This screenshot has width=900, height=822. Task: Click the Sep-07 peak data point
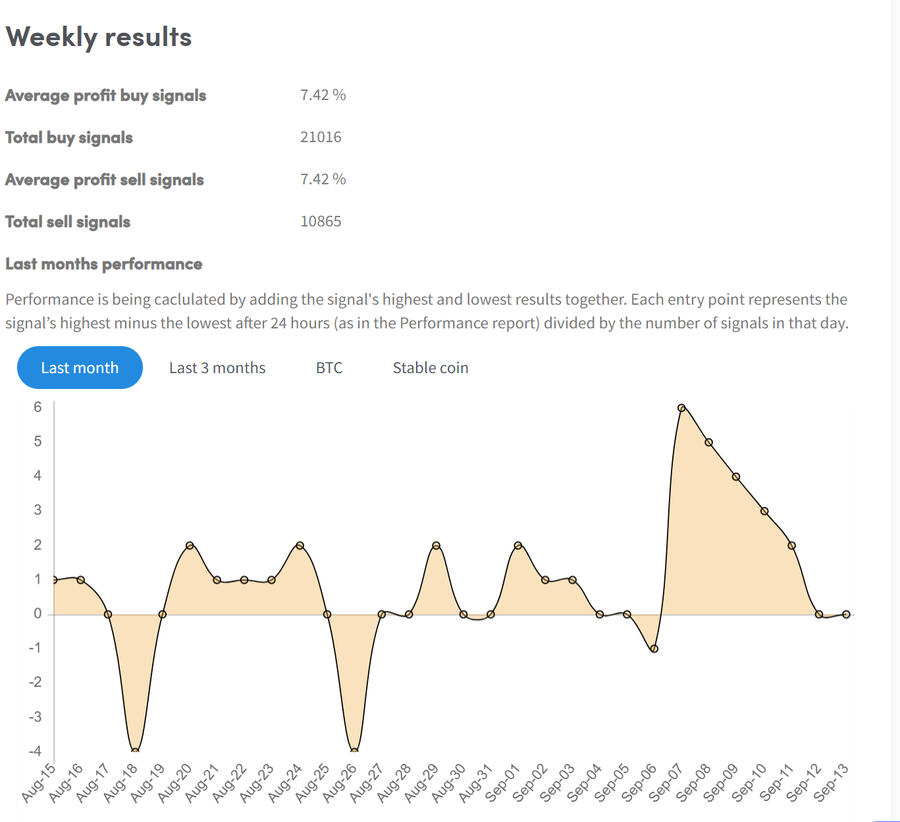click(681, 408)
